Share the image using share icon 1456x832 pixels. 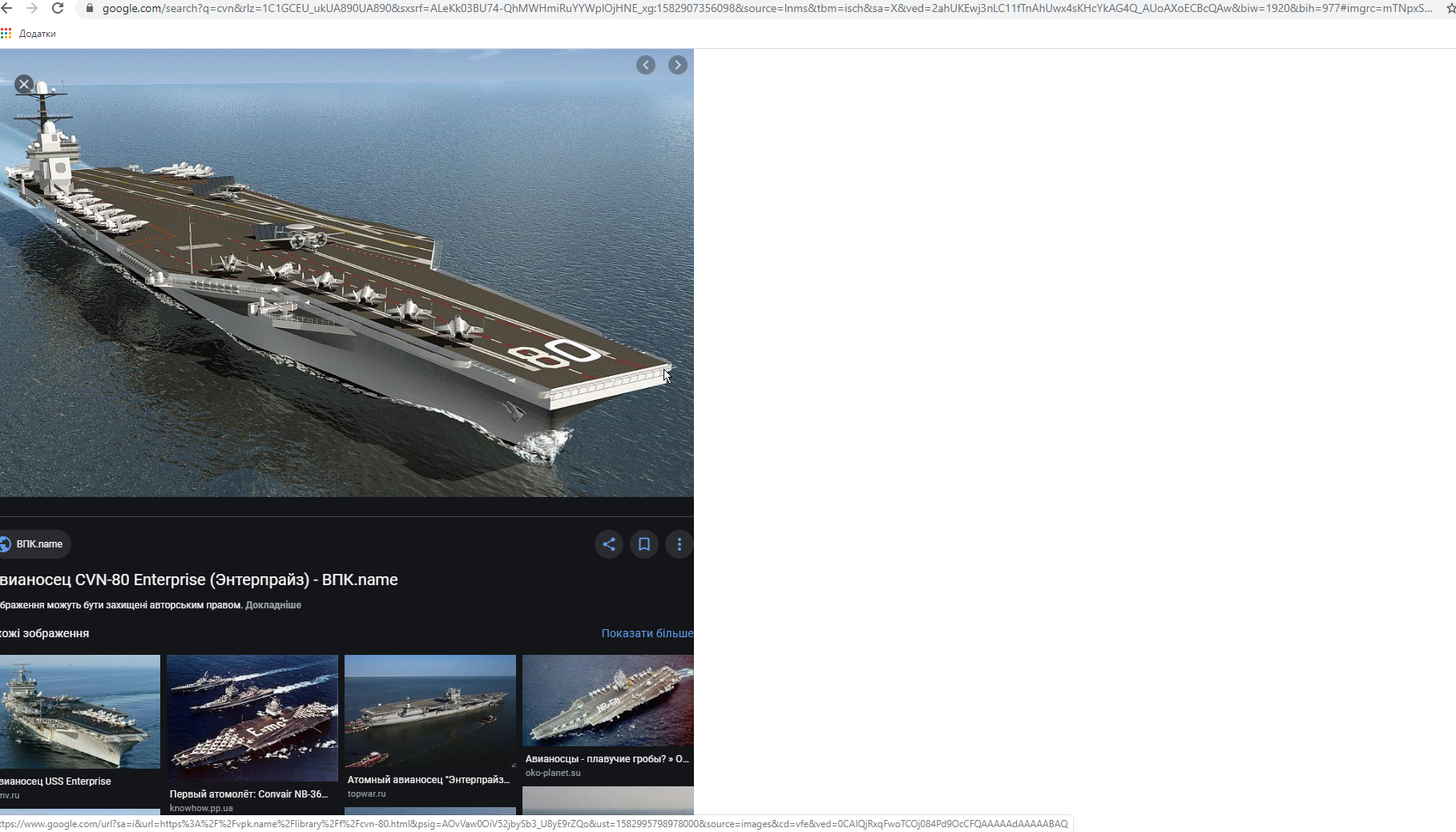point(609,544)
